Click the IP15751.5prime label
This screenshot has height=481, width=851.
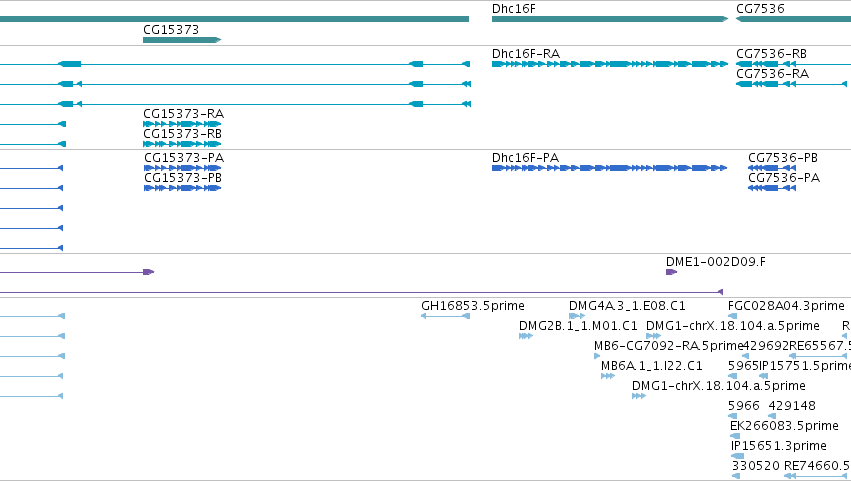pos(804,366)
